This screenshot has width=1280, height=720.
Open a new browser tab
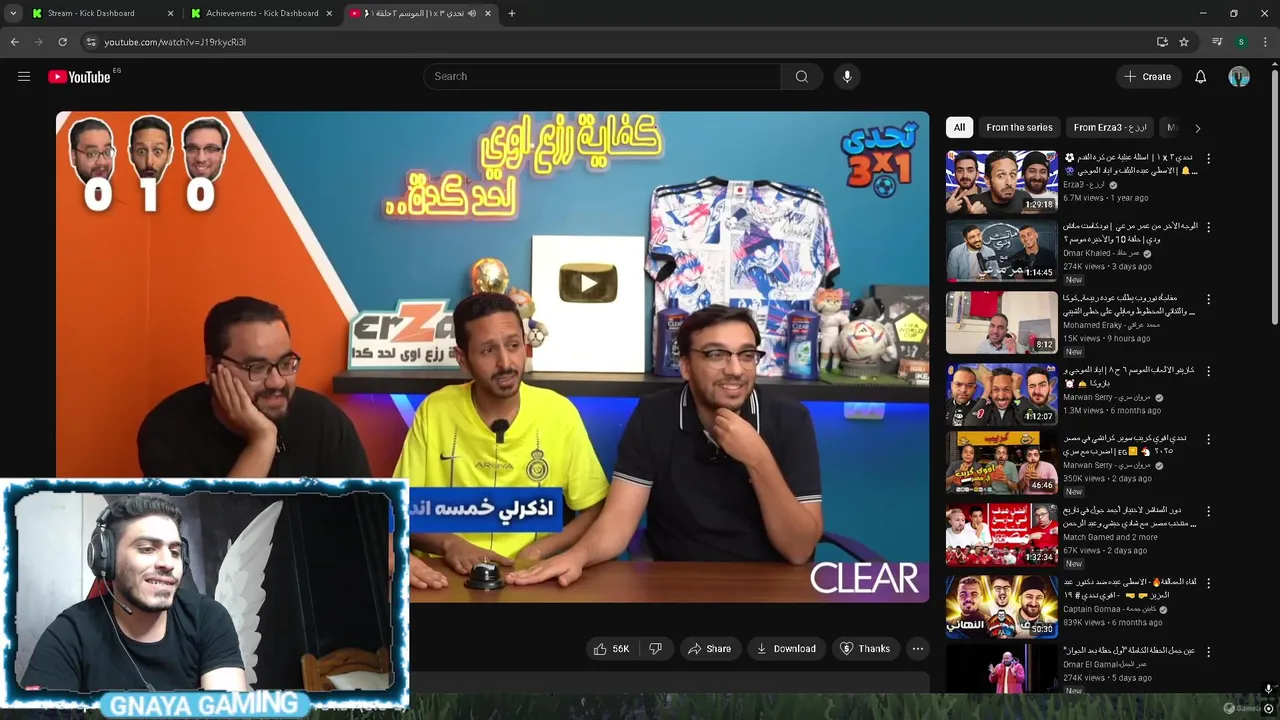pos(512,13)
